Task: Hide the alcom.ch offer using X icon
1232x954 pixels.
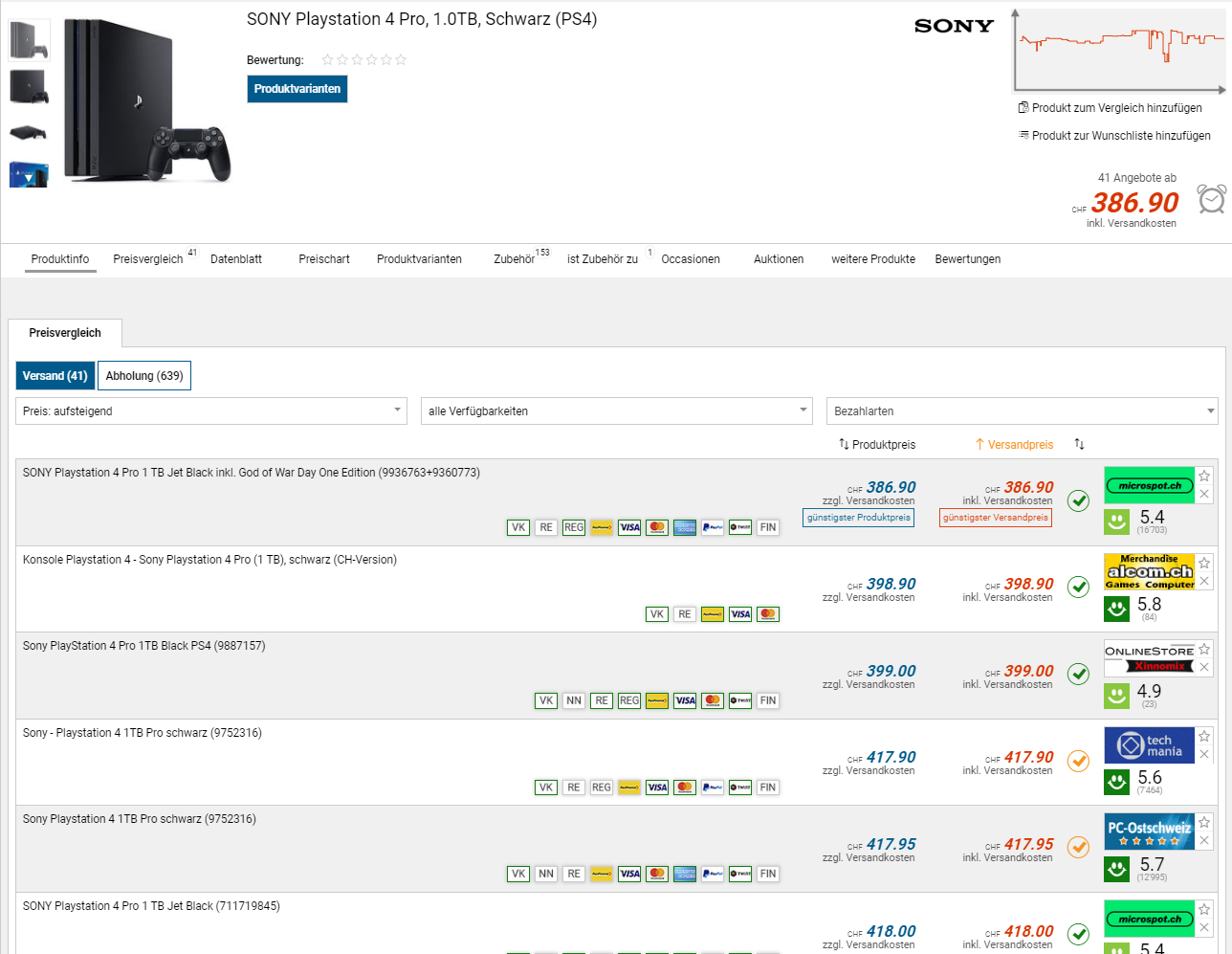Action: [x=1204, y=581]
